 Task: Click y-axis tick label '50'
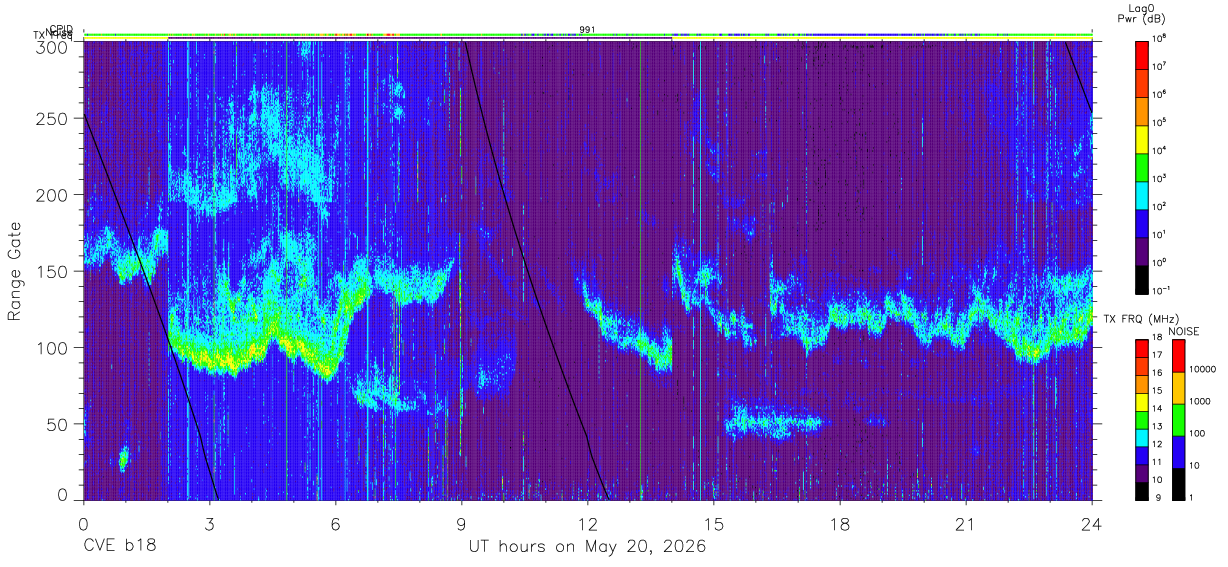pyautogui.click(x=58, y=423)
